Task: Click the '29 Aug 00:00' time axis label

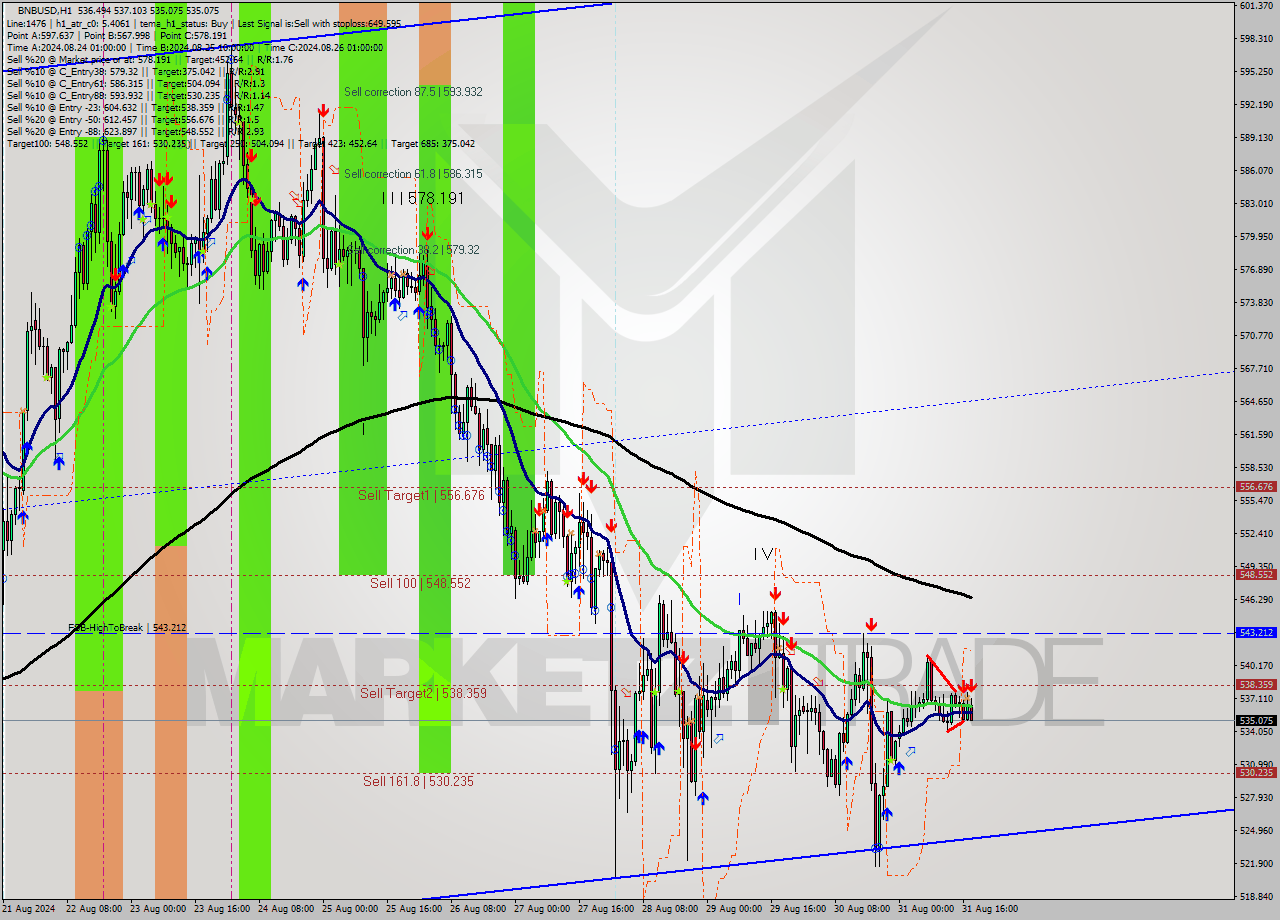Action: click(x=733, y=909)
